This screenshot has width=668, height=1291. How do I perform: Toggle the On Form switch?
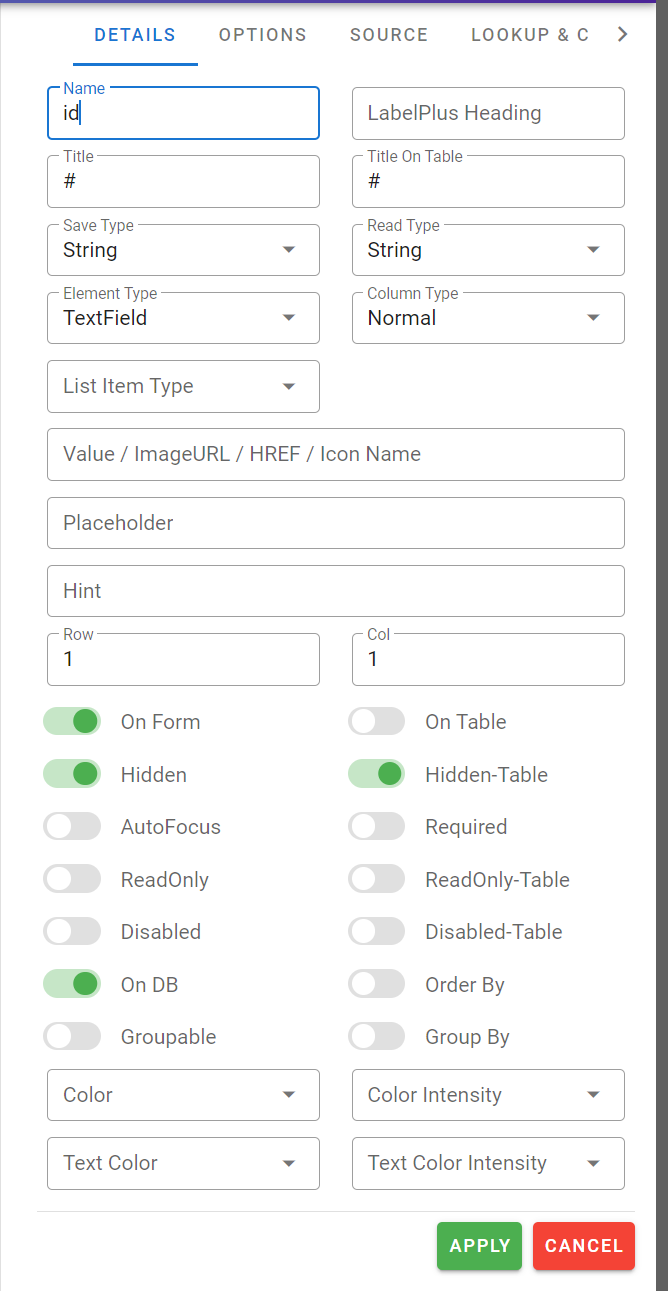pos(72,722)
